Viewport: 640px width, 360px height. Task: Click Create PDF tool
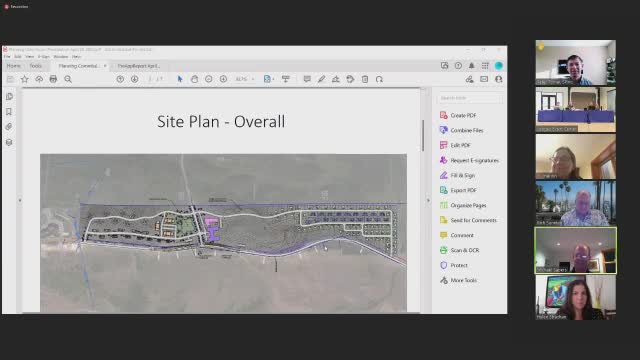click(458, 116)
